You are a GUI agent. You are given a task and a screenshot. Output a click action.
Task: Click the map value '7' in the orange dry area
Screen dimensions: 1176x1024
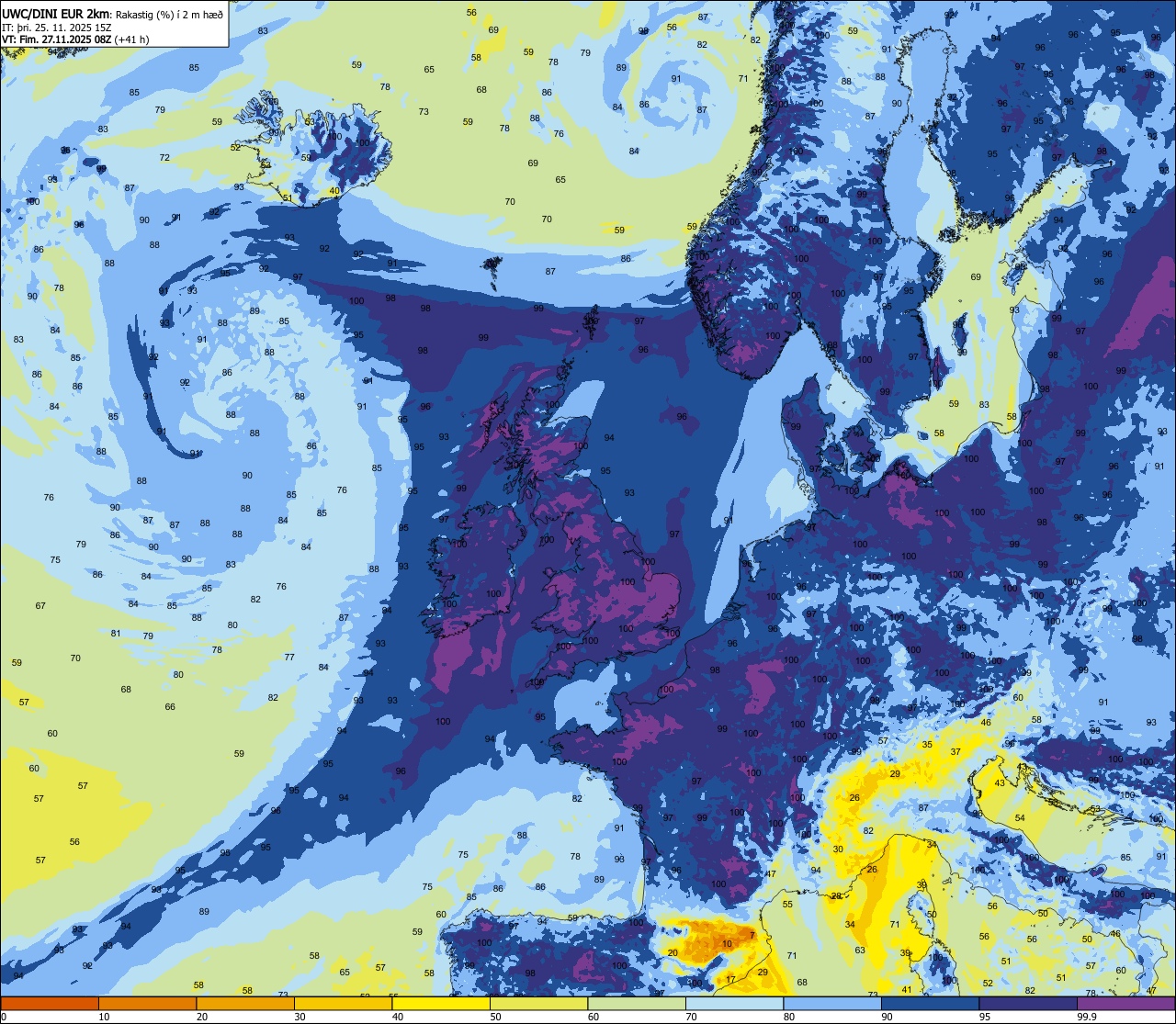(752, 935)
